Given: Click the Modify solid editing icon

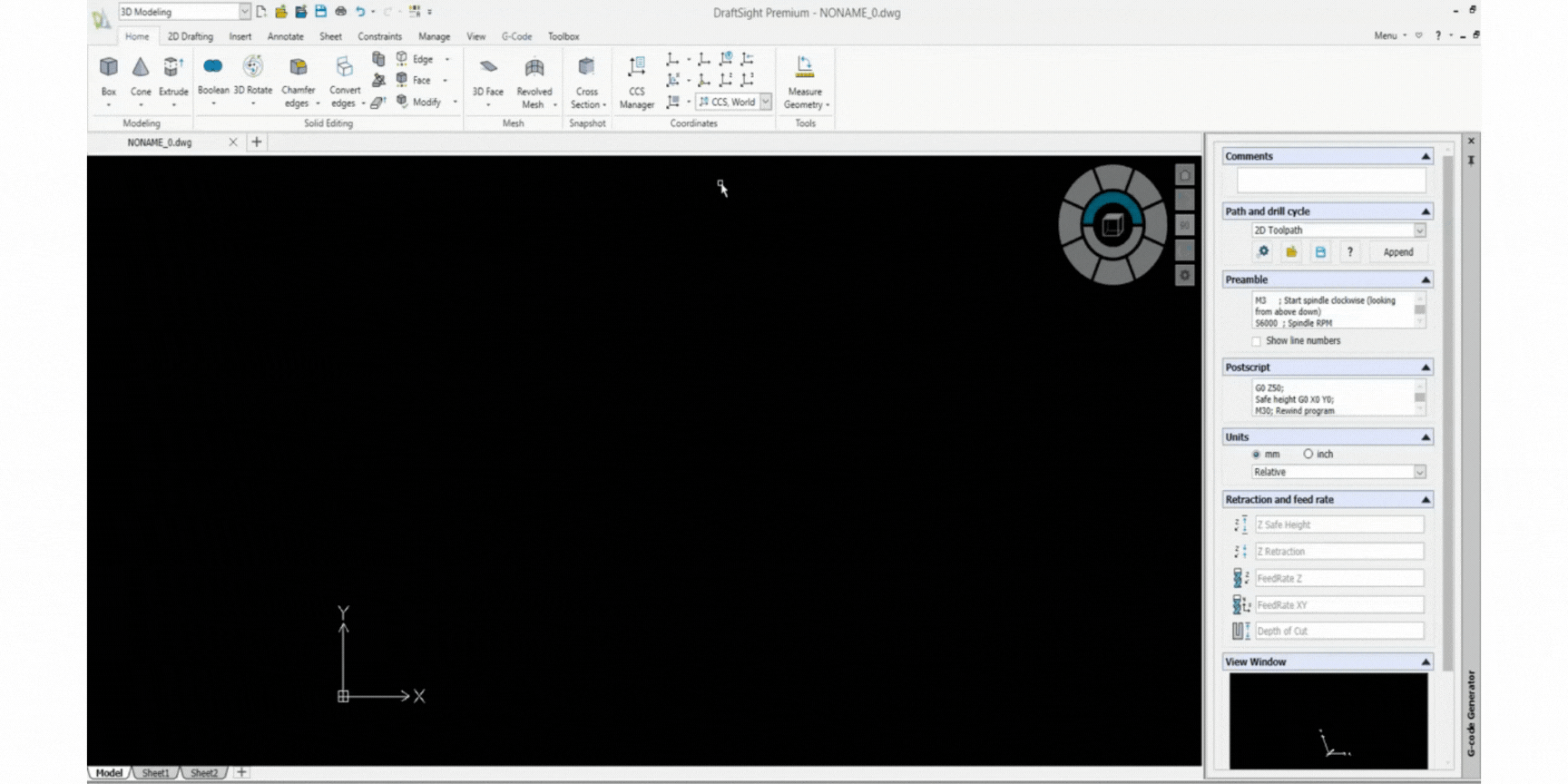Looking at the screenshot, I should click(402, 102).
